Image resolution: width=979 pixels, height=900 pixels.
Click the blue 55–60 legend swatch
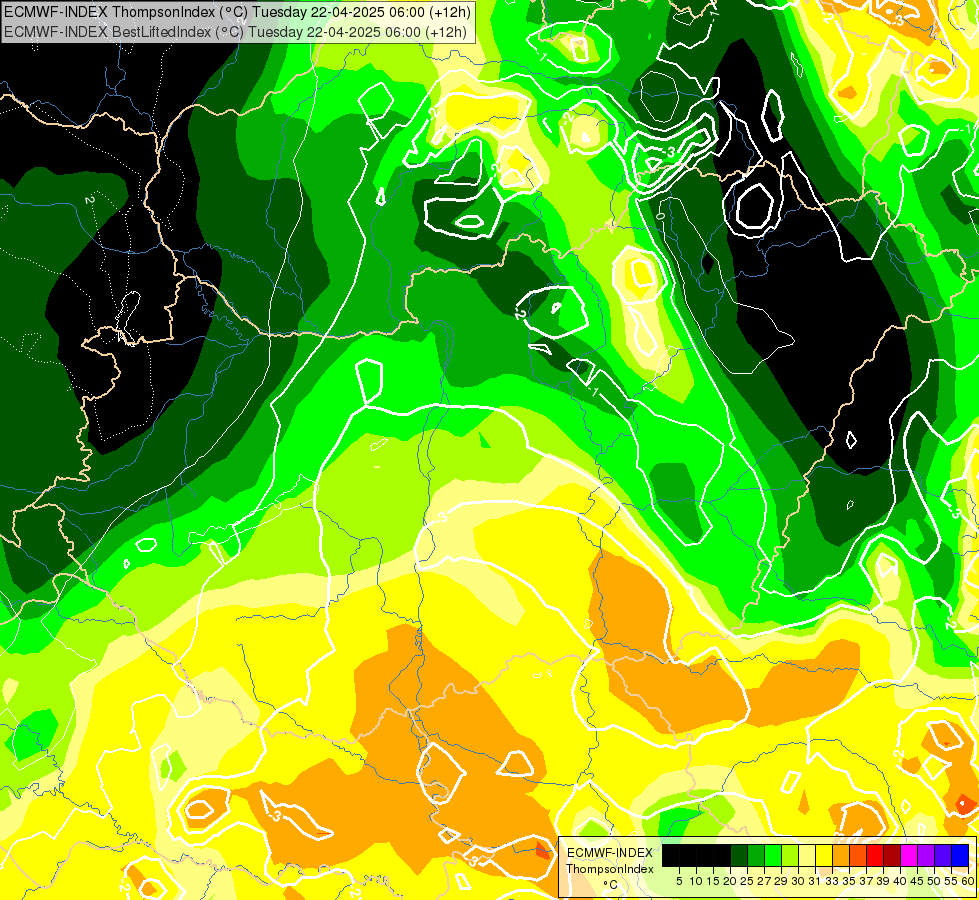[960, 856]
